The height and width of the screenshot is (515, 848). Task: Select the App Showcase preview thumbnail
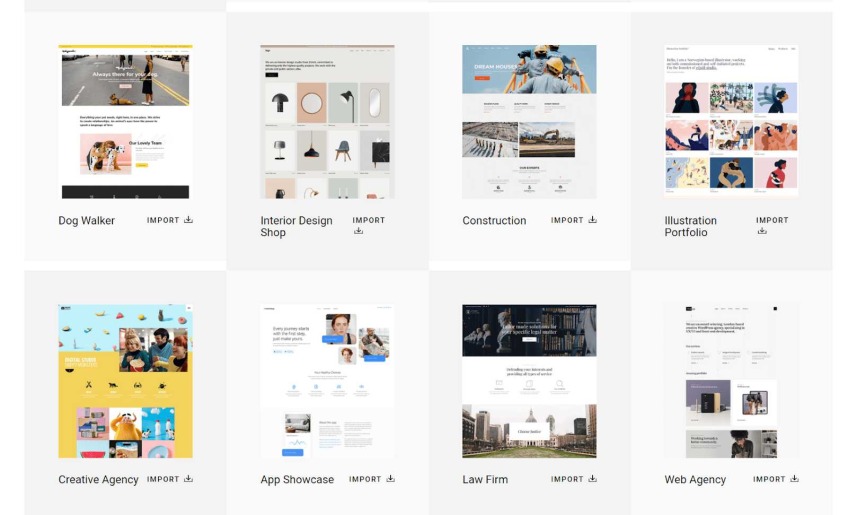click(x=327, y=381)
